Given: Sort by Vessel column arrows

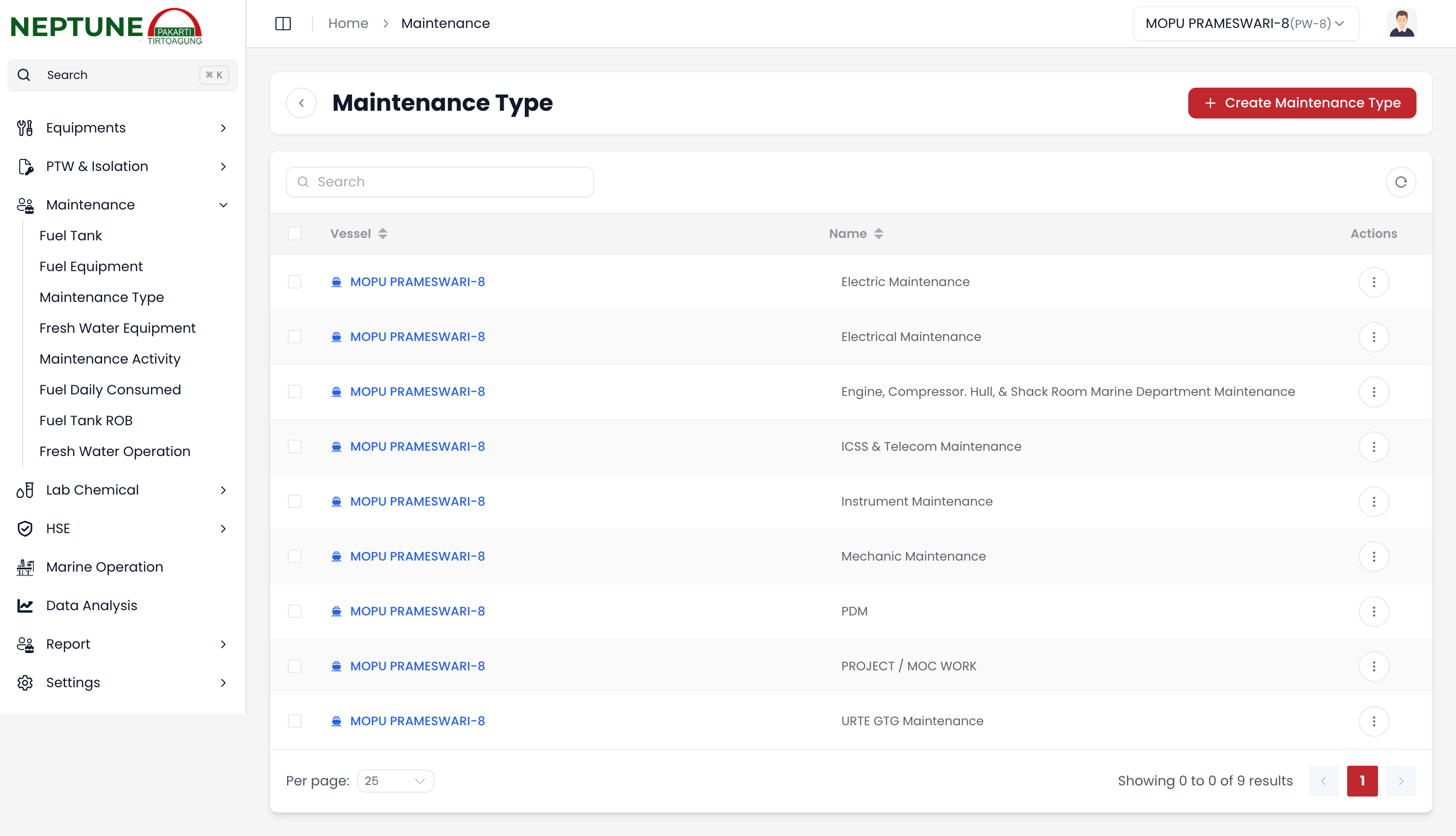Looking at the screenshot, I should point(383,234).
